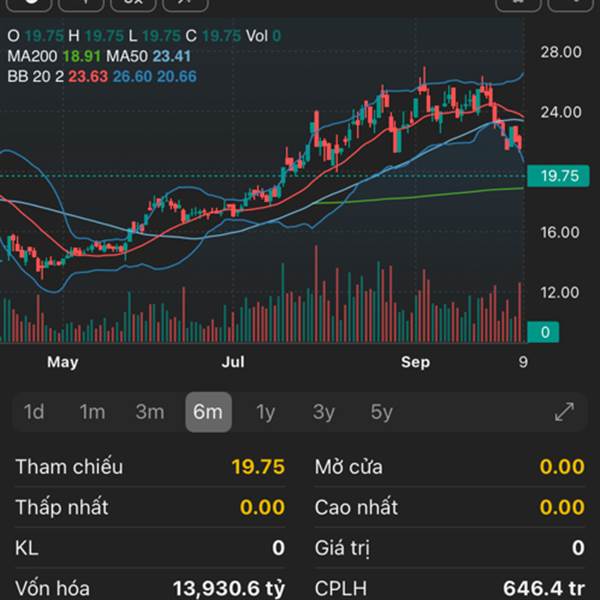Image resolution: width=600 pixels, height=600 pixels.
Task: Tap the green 19.75 price tag on axis
Action: [x=558, y=176]
